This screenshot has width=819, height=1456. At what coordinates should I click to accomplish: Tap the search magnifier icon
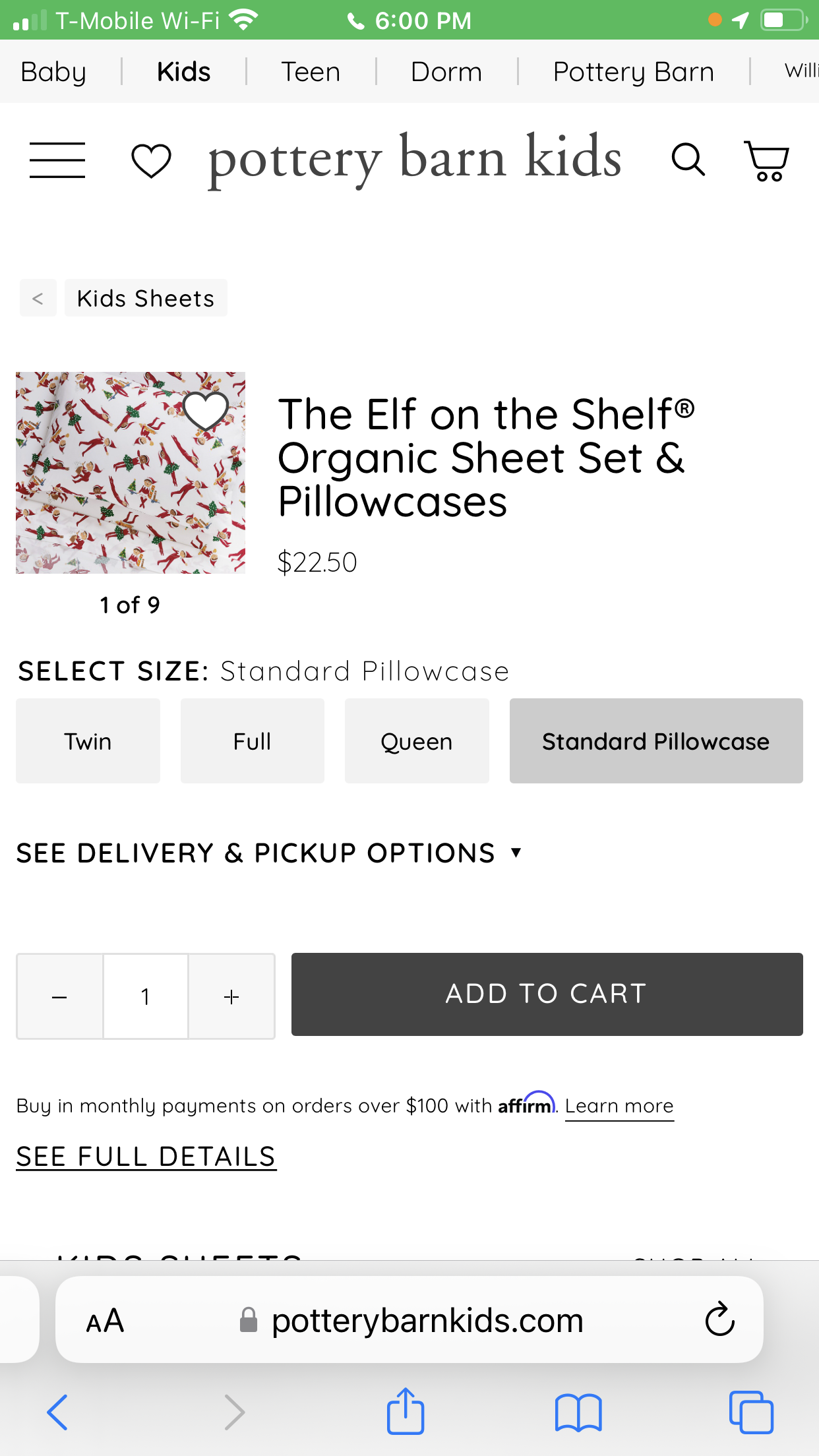click(x=688, y=160)
